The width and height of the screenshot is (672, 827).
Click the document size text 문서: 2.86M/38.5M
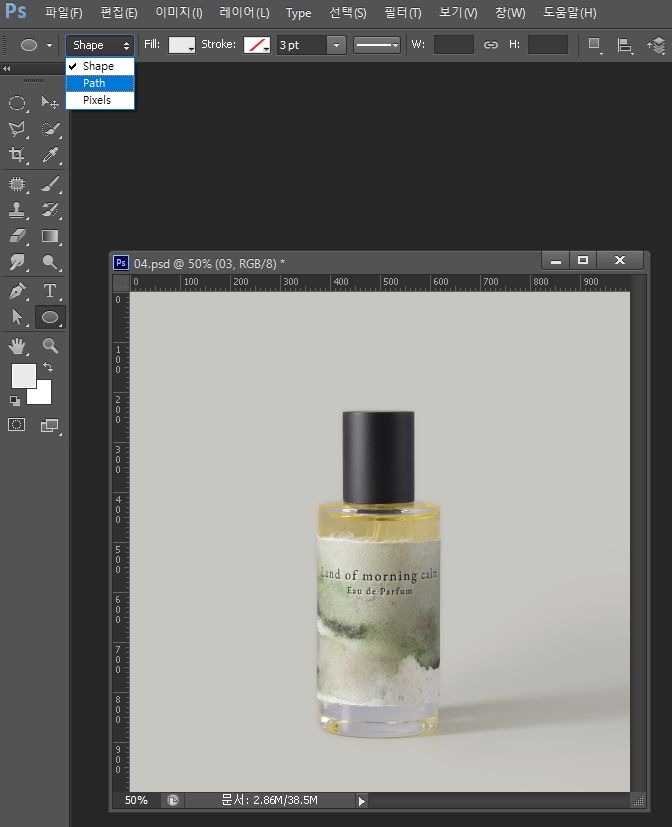[269, 800]
